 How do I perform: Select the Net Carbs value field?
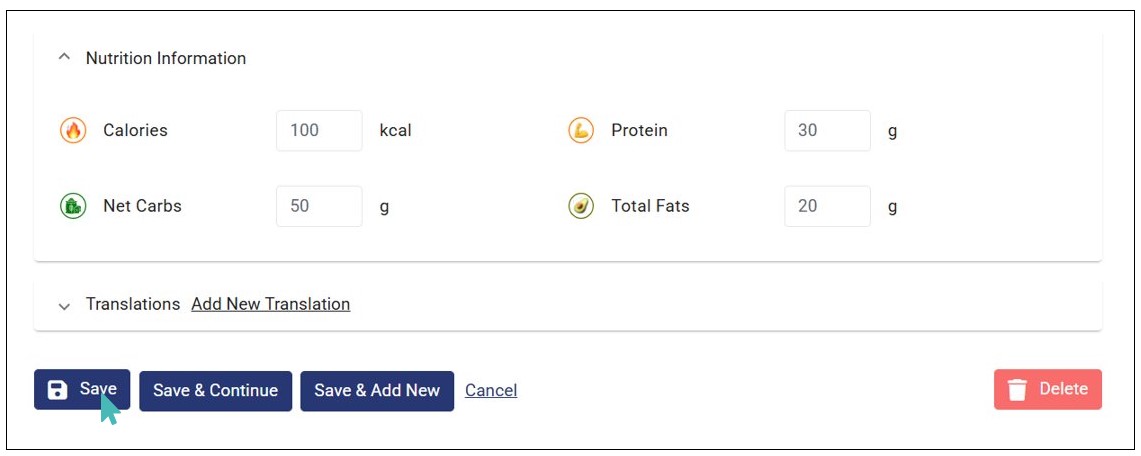(319, 206)
